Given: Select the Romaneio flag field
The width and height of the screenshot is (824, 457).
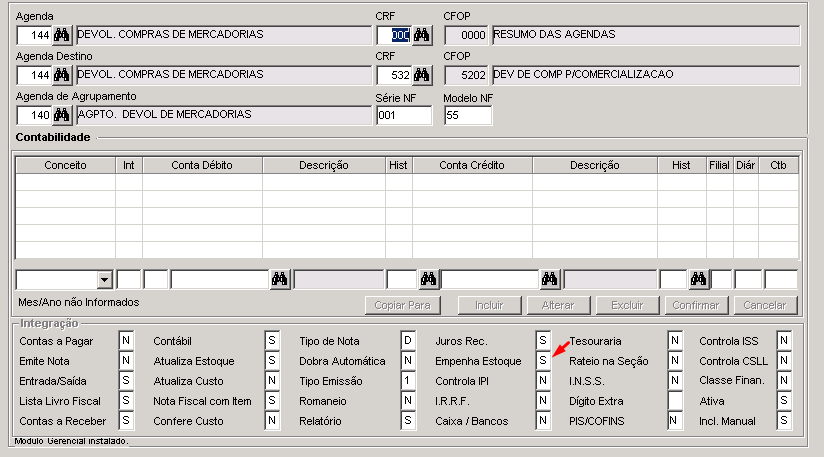Looking at the screenshot, I should [x=408, y=400].
